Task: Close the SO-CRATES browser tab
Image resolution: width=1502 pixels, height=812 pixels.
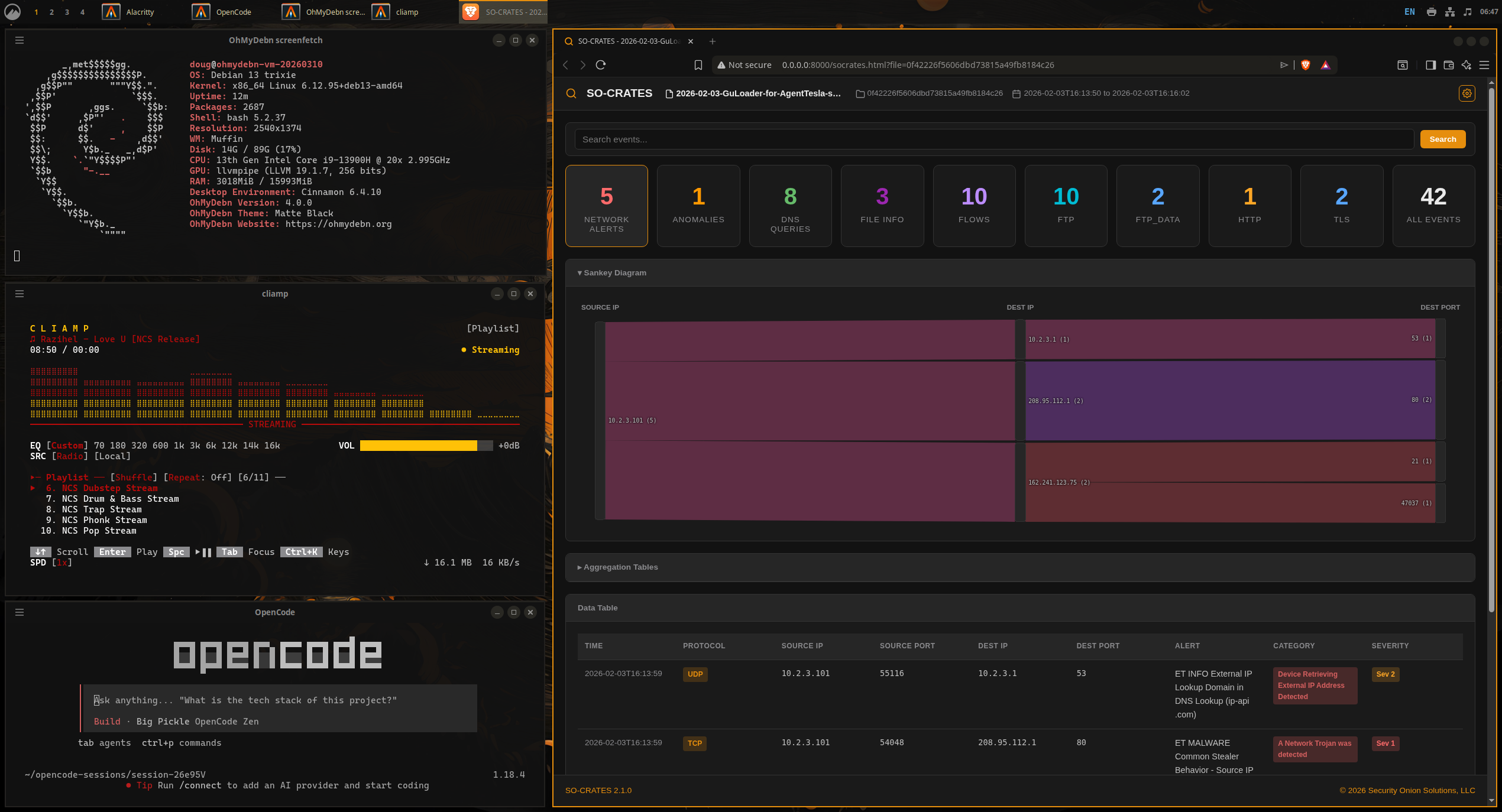Action: click(691, 41)
